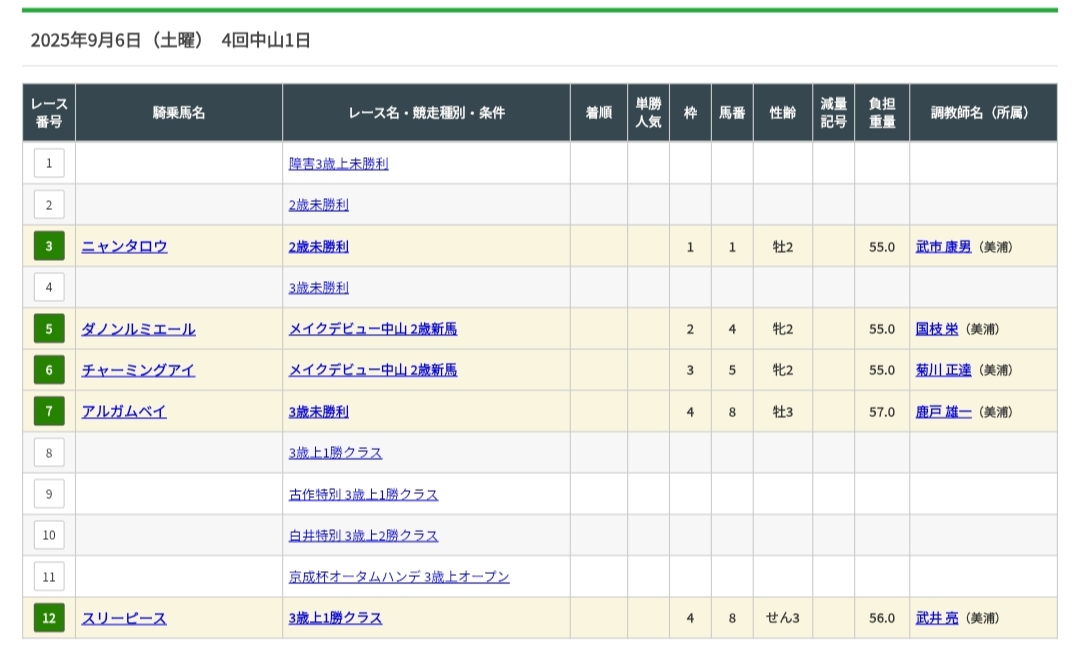View trainer 武市 康男 profile

(x=943, y=246)
